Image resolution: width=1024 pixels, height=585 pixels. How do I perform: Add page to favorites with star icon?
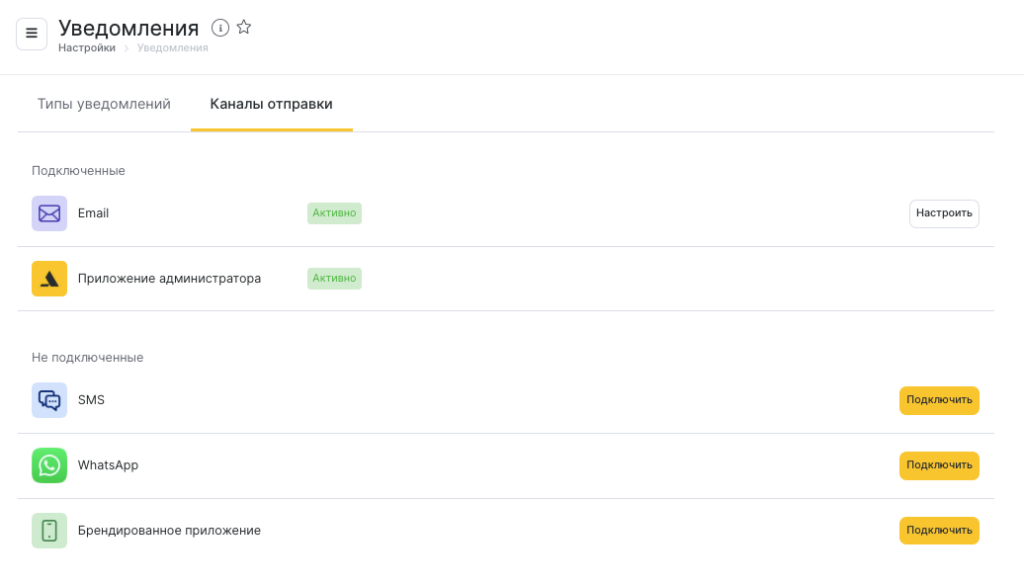tap(244, 28)
